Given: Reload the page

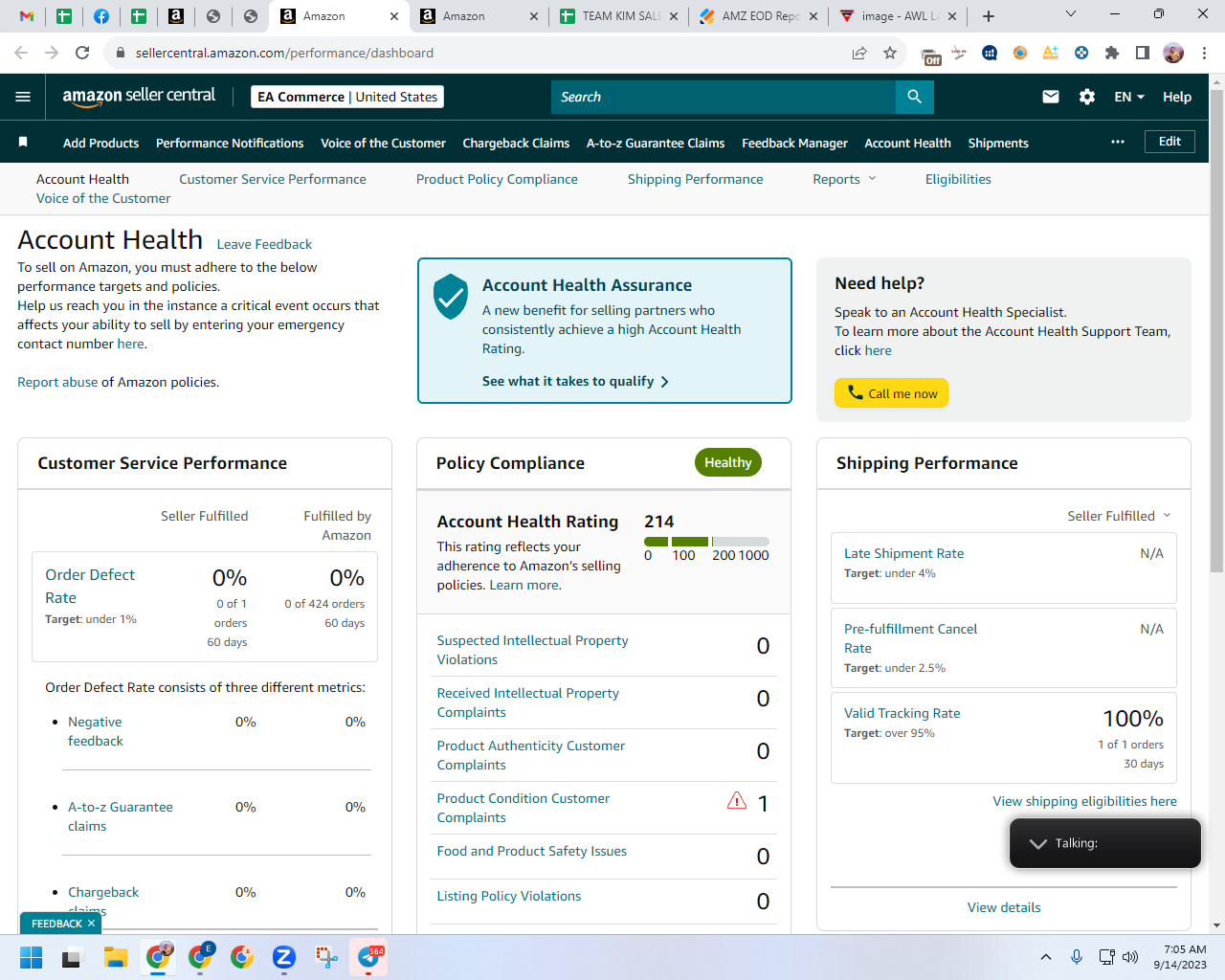Looking at the screenshot, I should tap(82, 53).
